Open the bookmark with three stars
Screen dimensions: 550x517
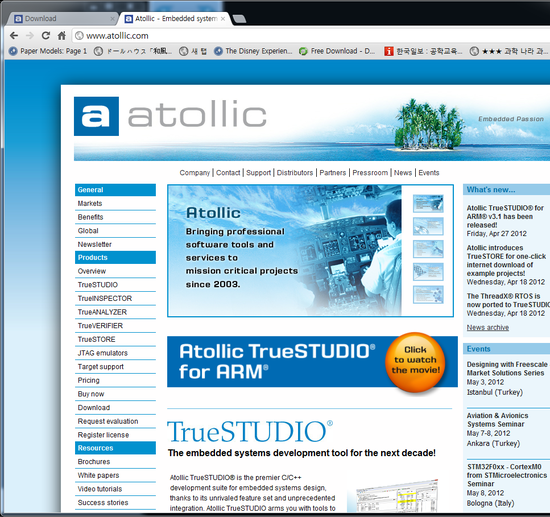pos(509,51)
